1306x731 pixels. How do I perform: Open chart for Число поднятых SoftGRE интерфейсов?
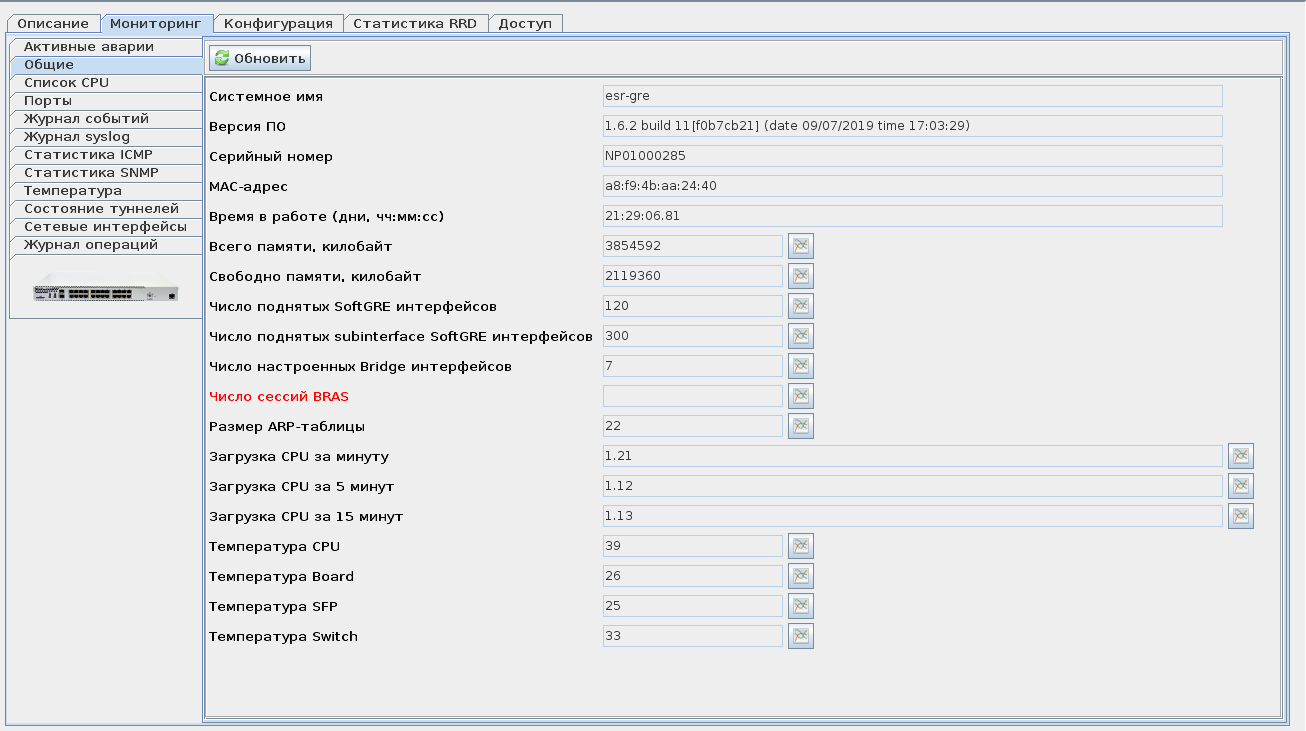(800, 306)
